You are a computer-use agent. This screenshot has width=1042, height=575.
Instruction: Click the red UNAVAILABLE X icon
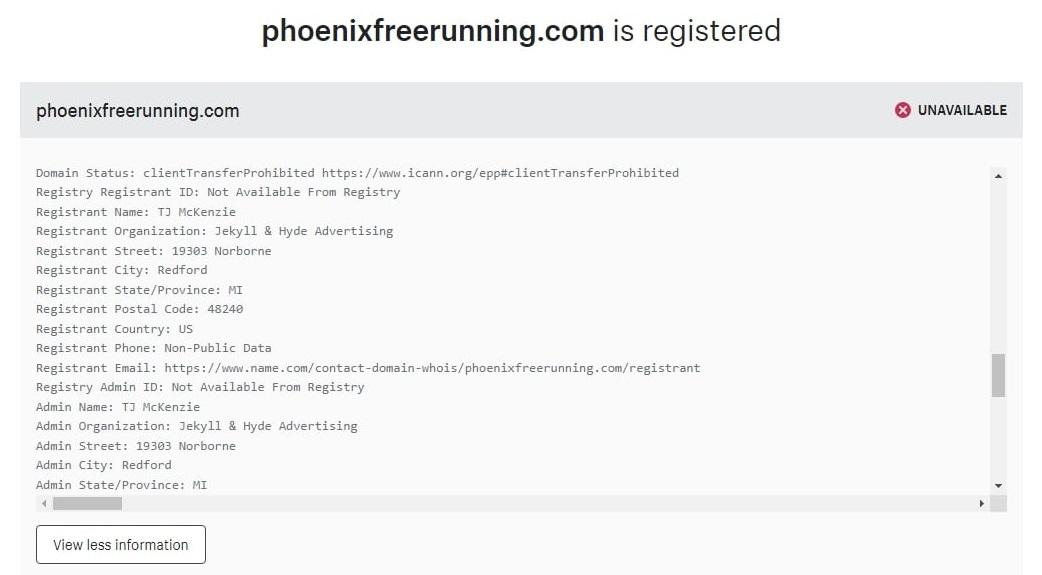coord(903,110)
